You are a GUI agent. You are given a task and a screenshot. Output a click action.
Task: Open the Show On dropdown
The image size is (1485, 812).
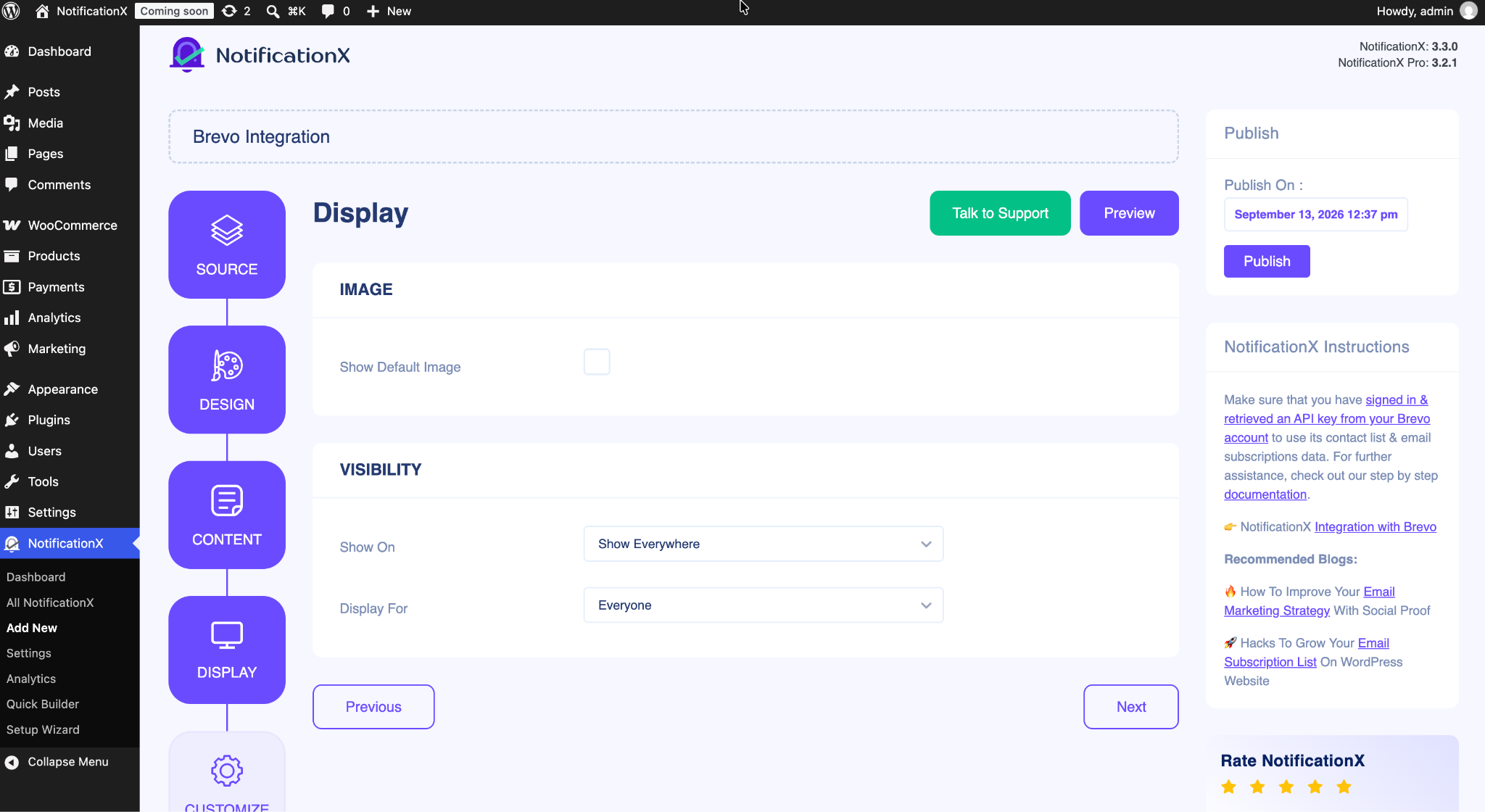point(764,544)
